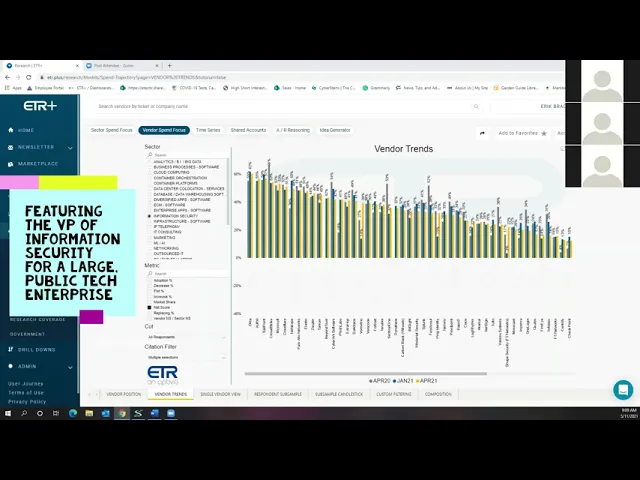The height and width of the screenshot is (480, 640).
Task: Click the A / R Reasoning pill
Action: pos(293,130)
